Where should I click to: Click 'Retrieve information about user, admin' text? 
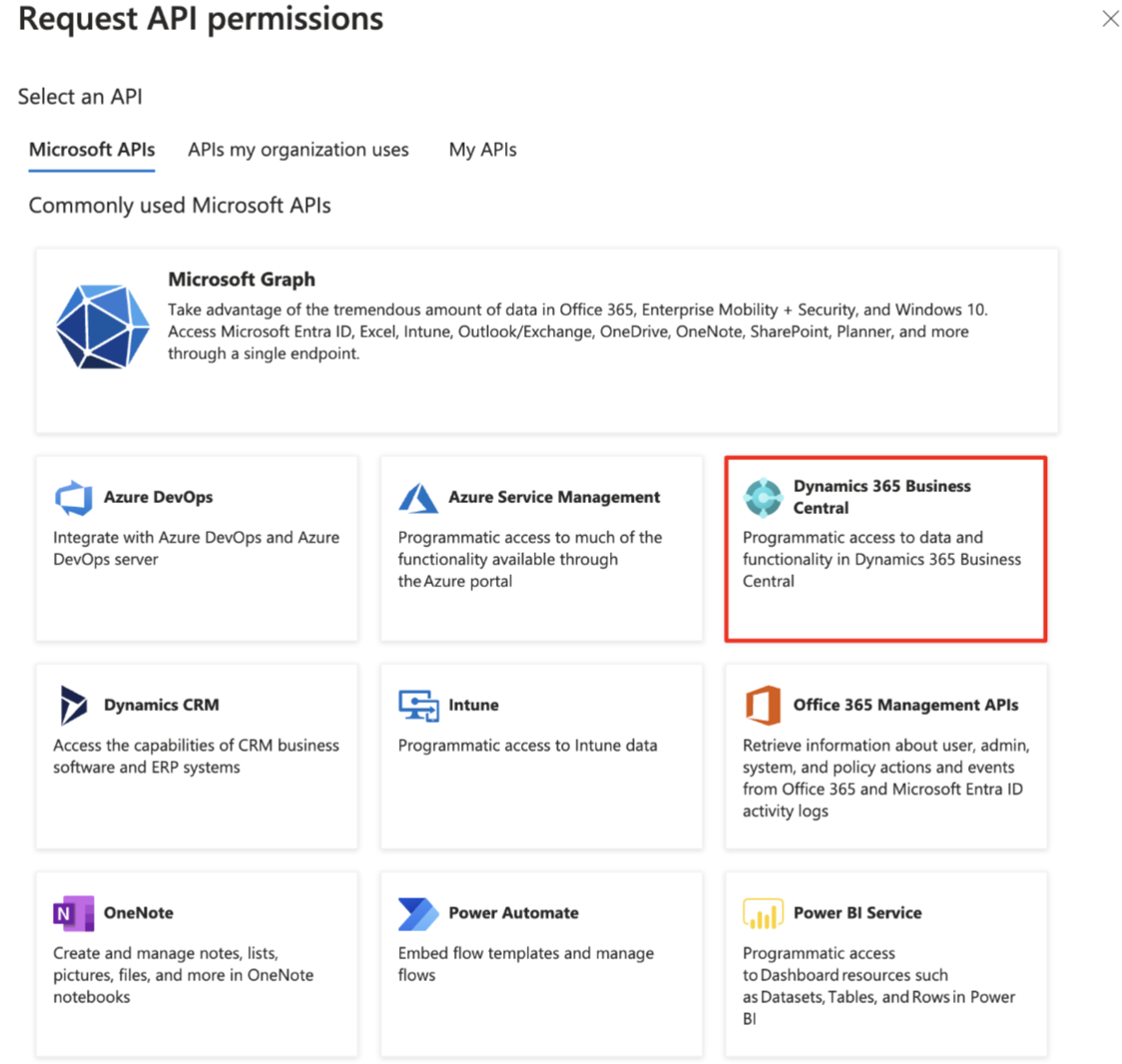click(886, 778)
